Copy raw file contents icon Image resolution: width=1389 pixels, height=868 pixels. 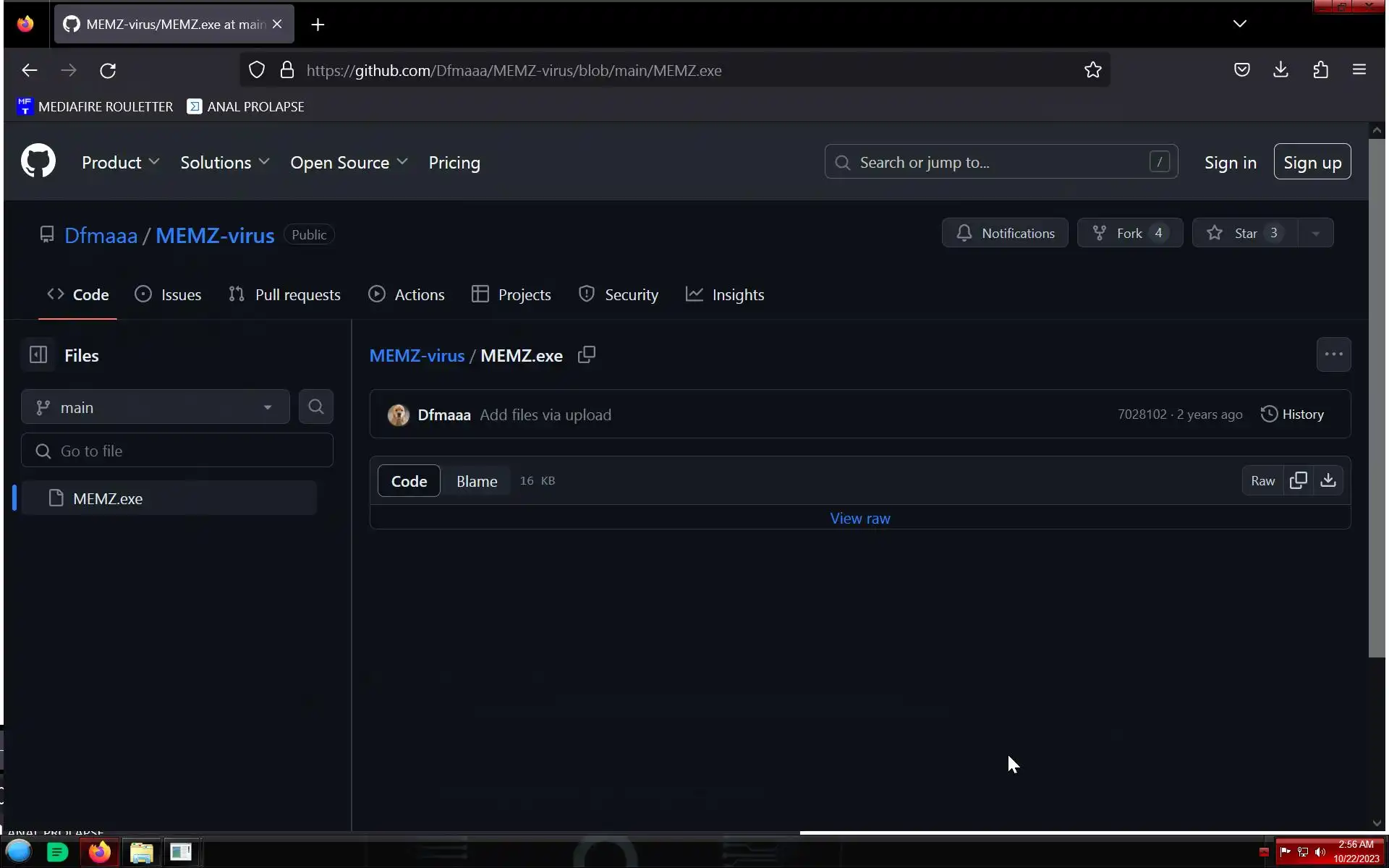[x=1299, y=481]
